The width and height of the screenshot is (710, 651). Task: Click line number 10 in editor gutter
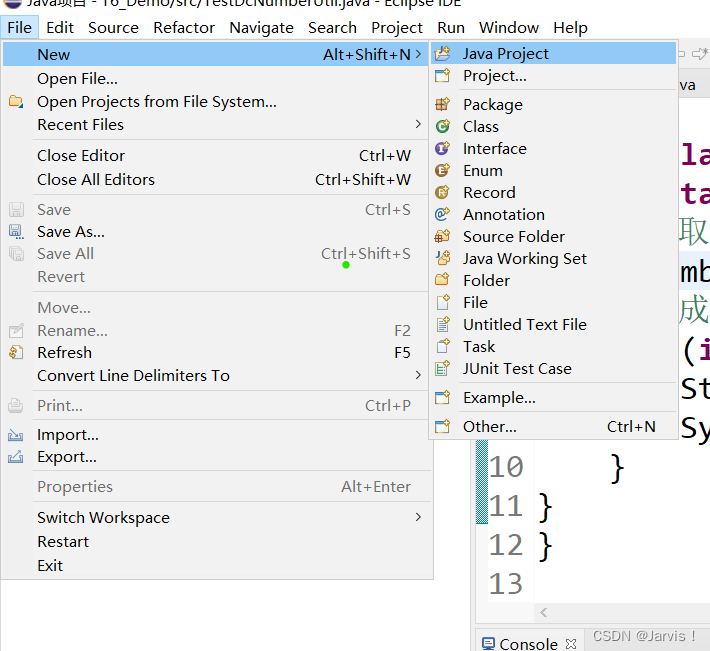click(x=506, y=467)
